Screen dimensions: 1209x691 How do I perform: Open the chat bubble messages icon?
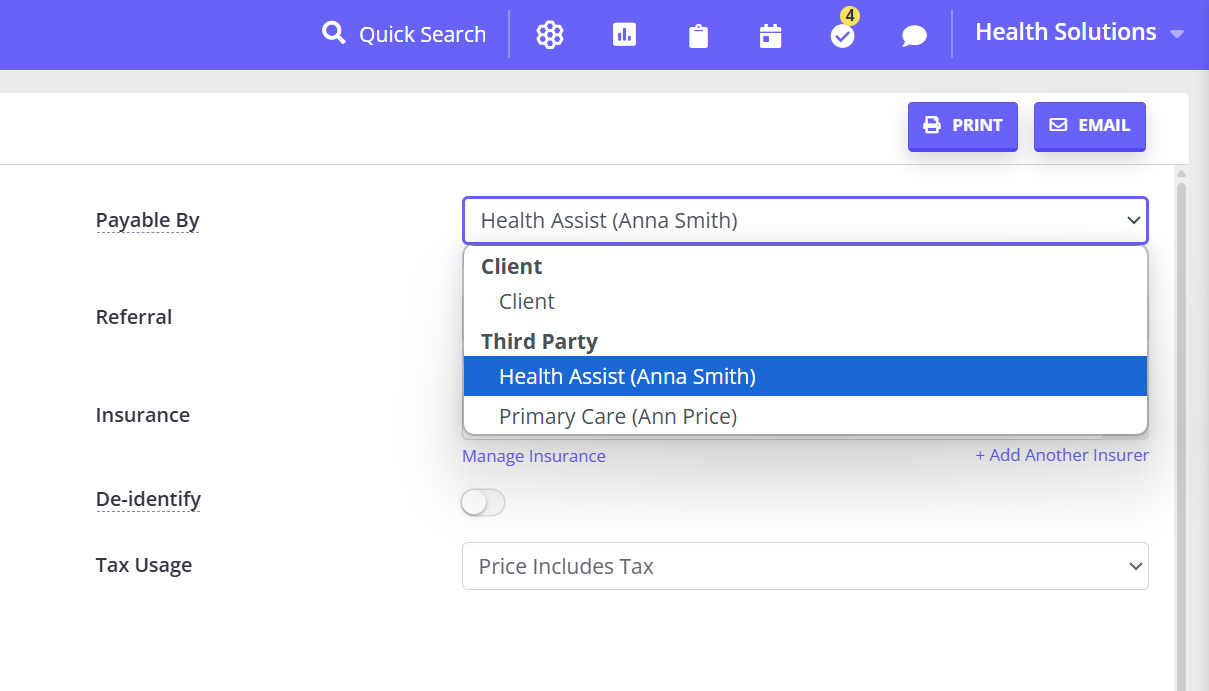point(914,36)
